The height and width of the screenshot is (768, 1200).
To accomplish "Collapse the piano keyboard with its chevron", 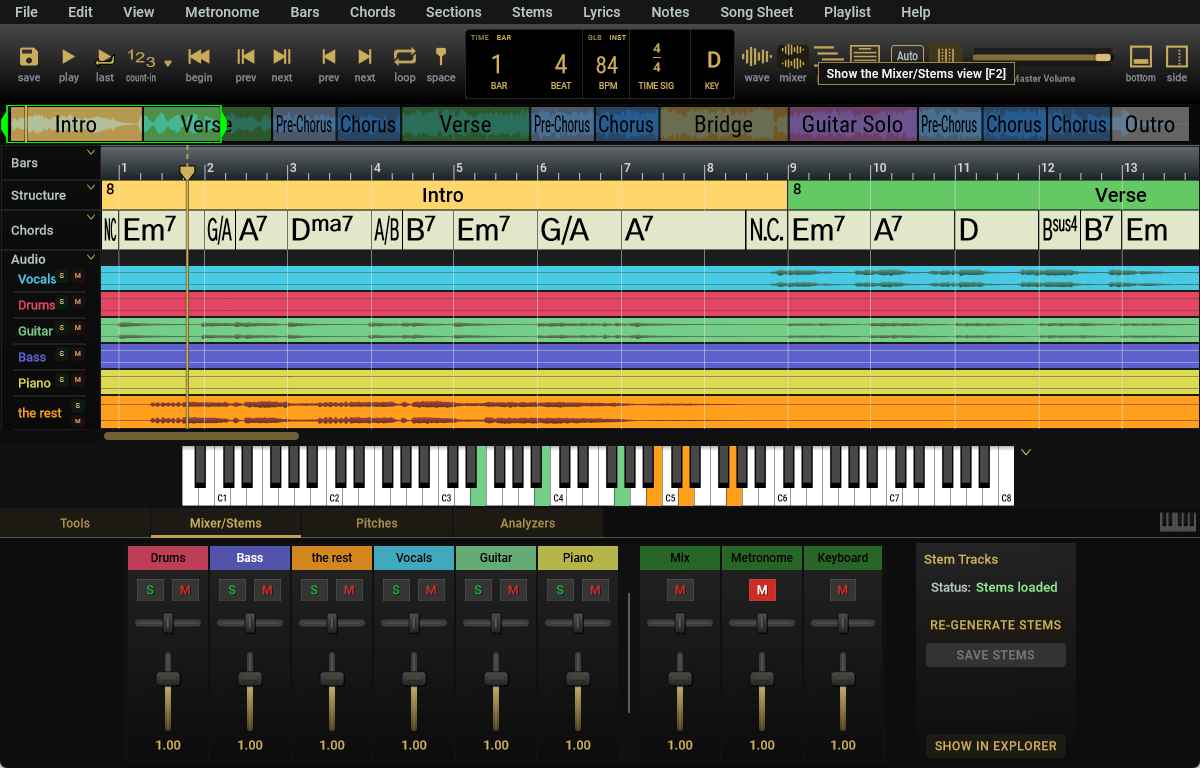I will (1025, 452).
